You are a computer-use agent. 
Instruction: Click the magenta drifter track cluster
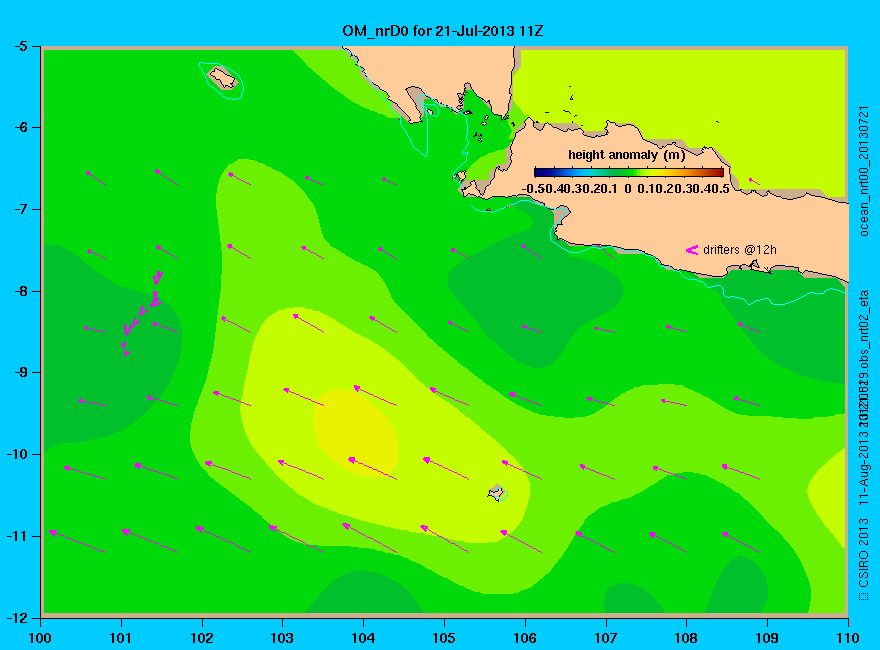point(142,313)
